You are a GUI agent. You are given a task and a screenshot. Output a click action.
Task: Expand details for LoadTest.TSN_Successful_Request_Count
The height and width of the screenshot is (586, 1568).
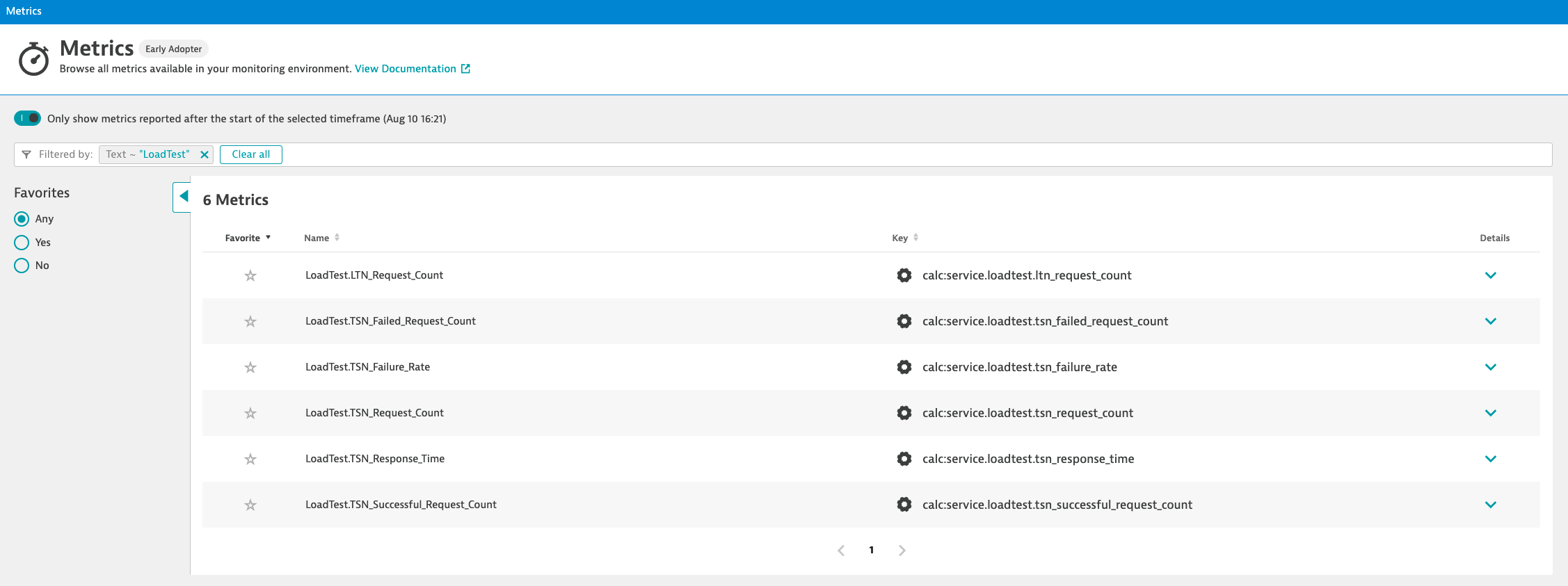1490,505
